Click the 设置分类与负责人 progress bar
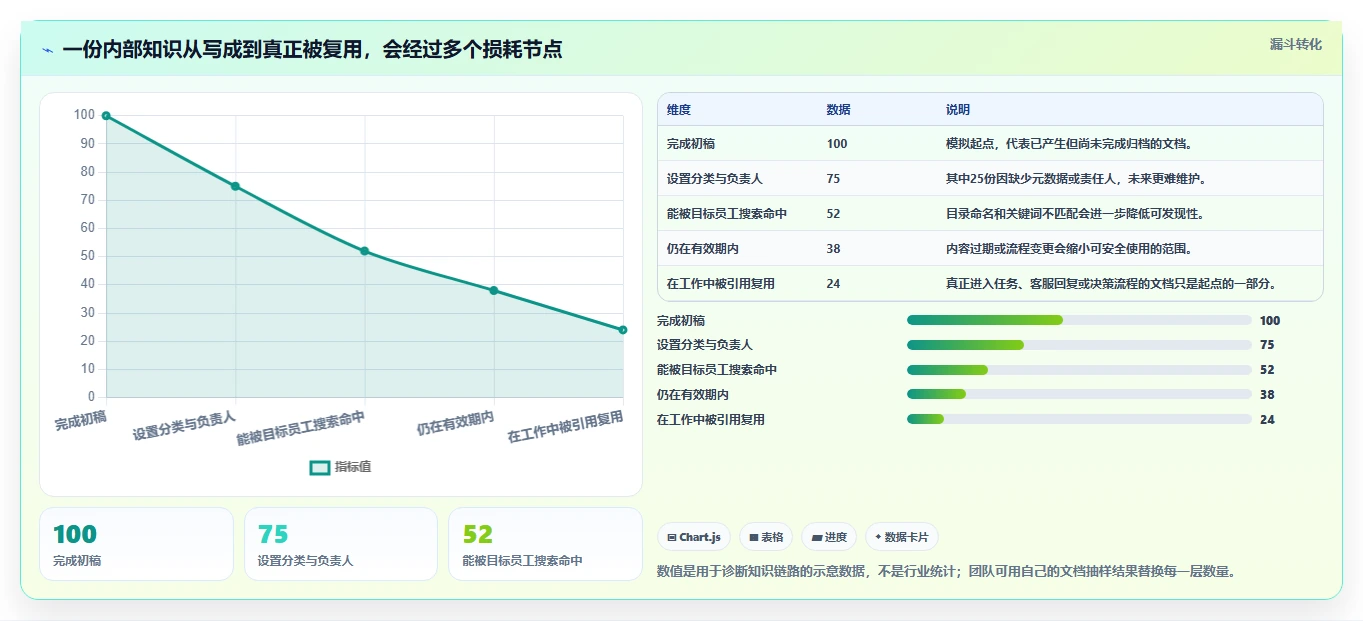This screenshot has height=621, width=1363. 1079,345
